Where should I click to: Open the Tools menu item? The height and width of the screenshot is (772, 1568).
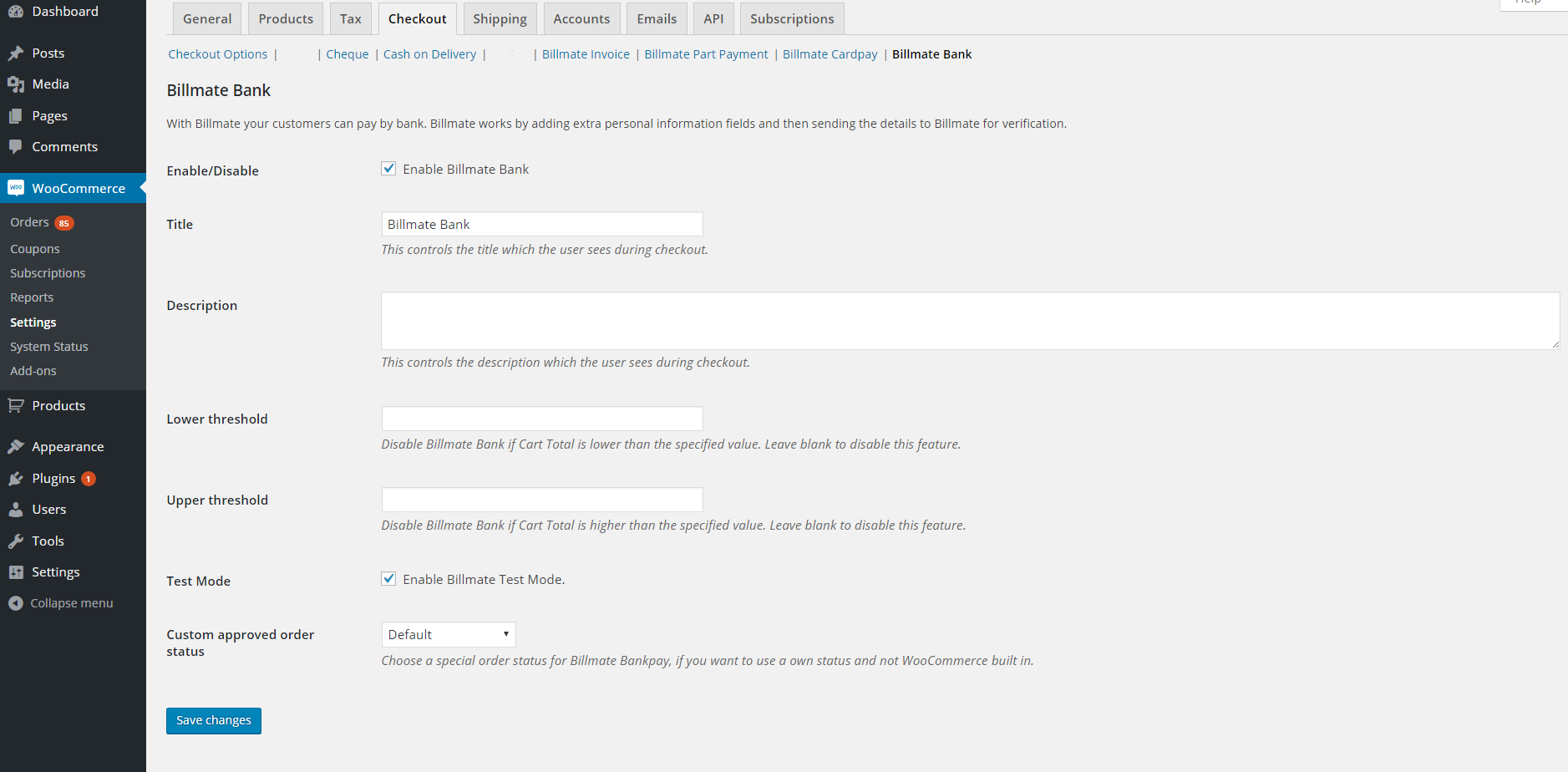tap(48, 541)
